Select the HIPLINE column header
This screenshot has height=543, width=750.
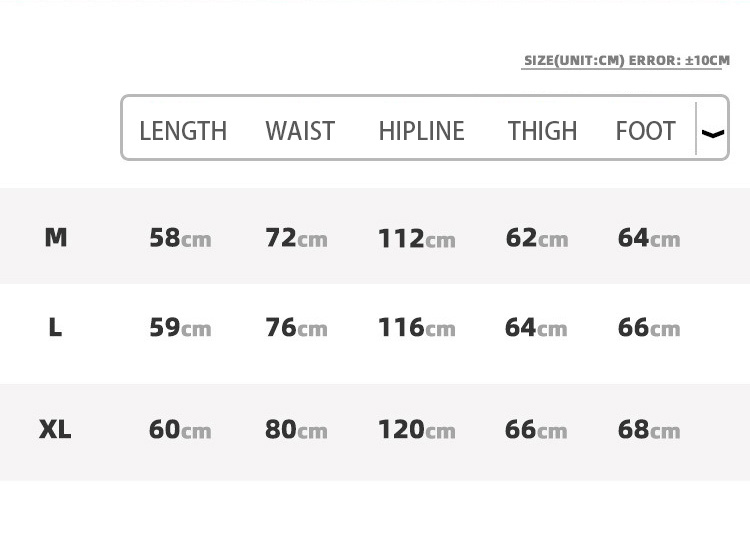coord(421,131)
